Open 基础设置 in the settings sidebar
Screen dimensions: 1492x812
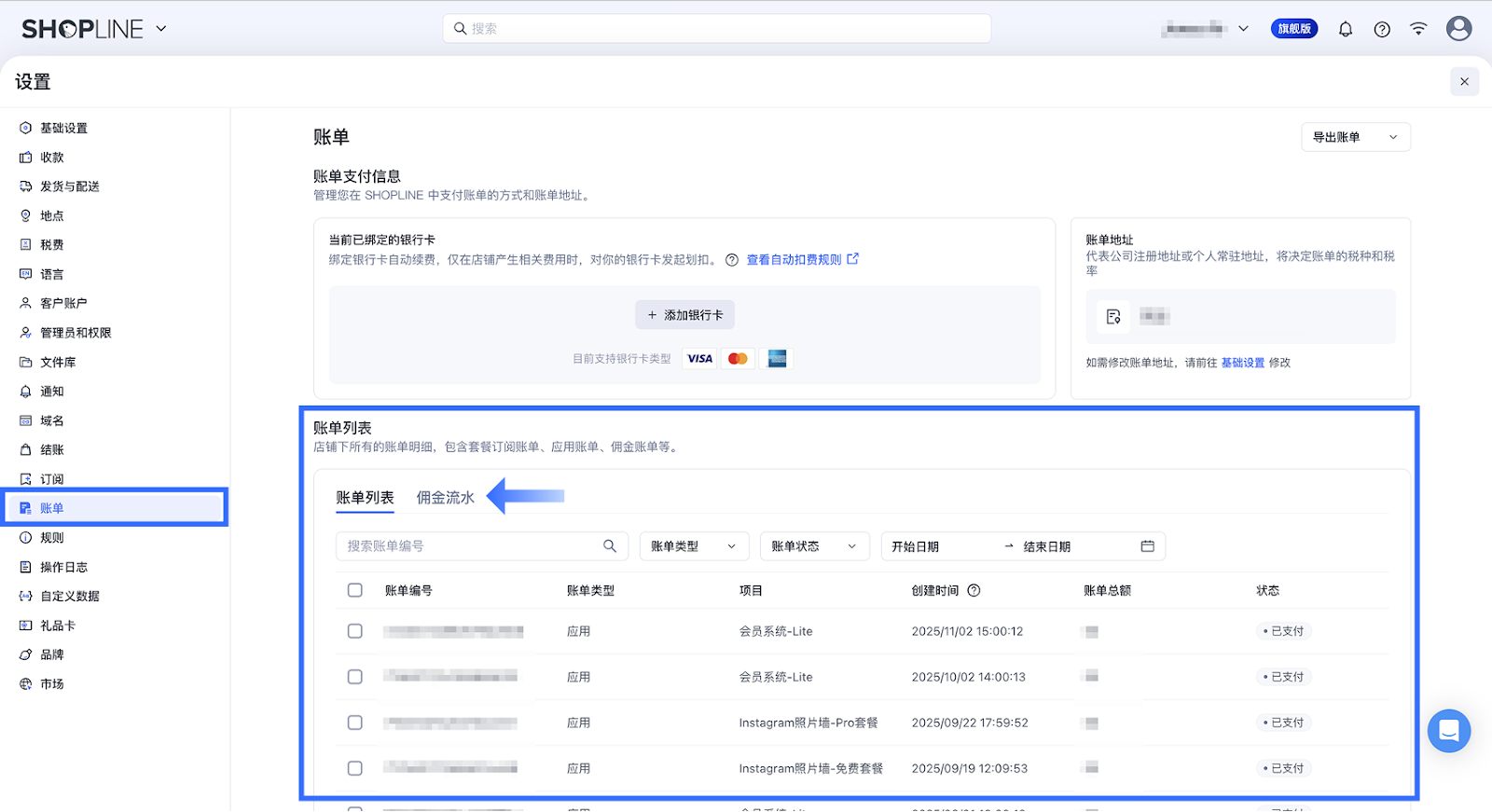(63, 128)
